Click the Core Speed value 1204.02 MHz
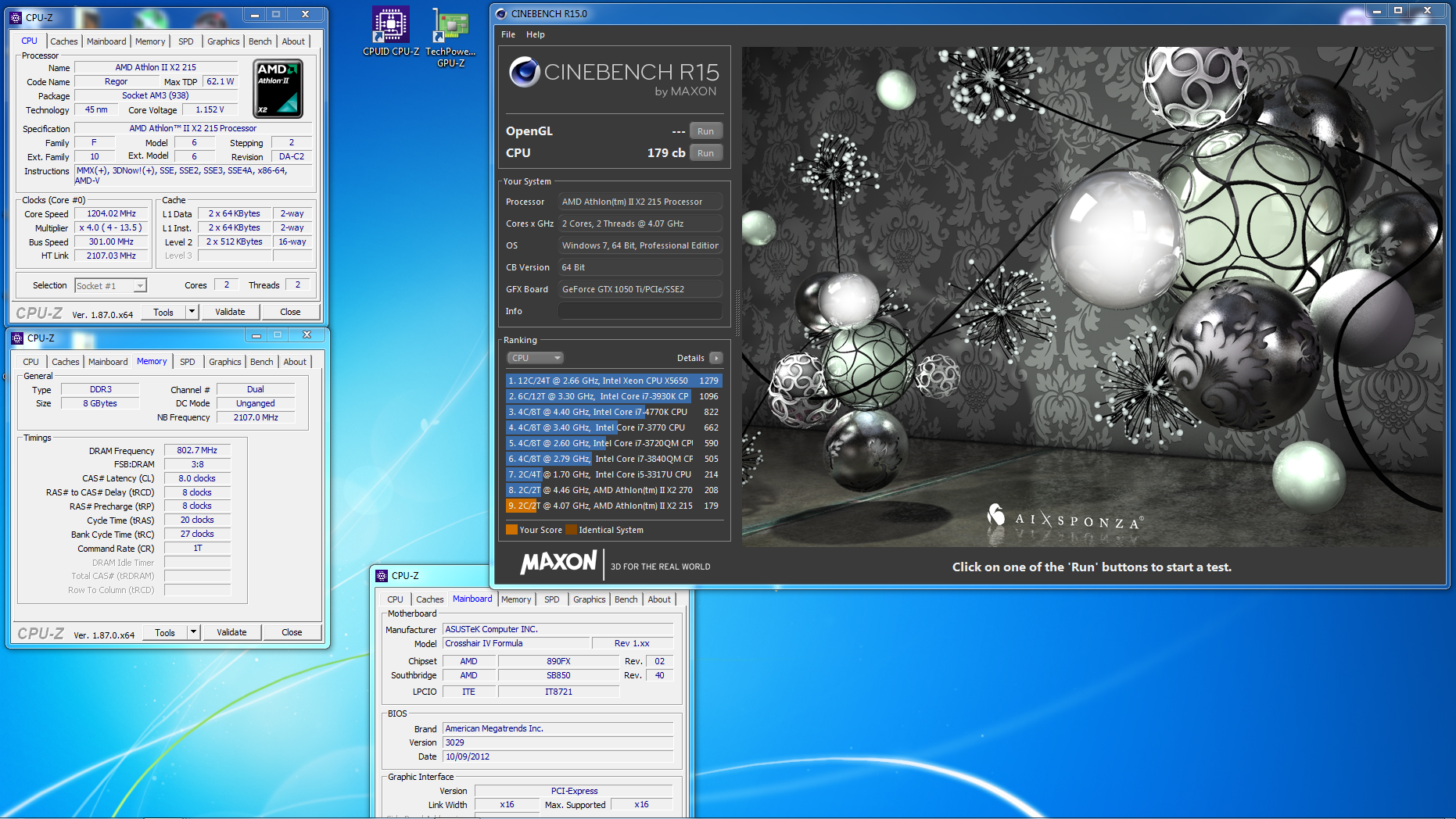The height and width of the screenshot is (819, 1456). pyautogui.click(x=111, y=213)
